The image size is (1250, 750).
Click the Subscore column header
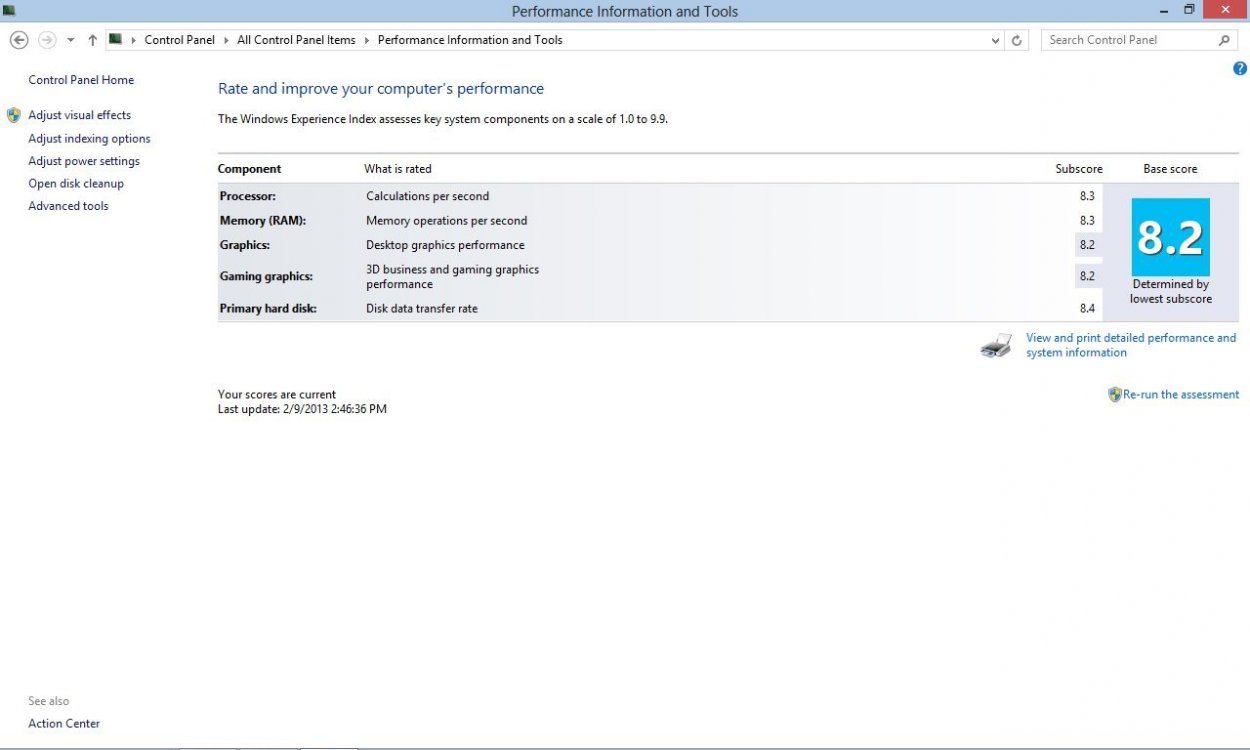(x=1079, y=169)
